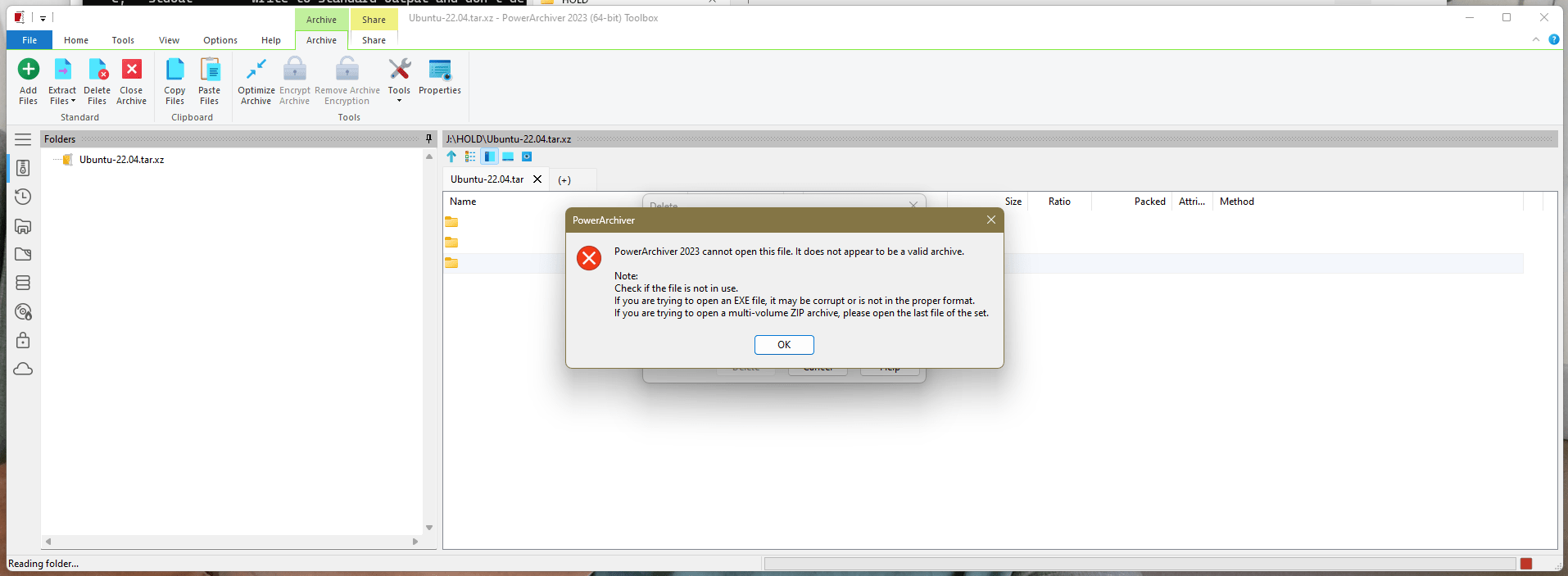
Task: Open help via the blue question mark icon
Action: coord(1554,39)
